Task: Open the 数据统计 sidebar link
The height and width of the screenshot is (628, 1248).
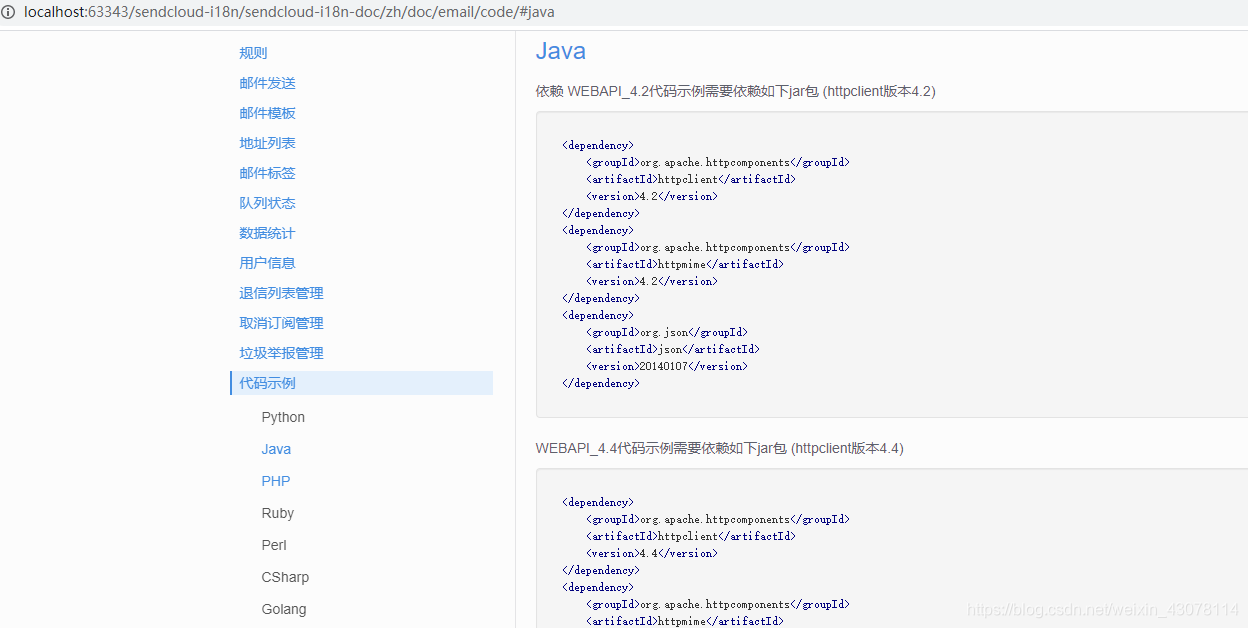Action: pyautogui.click(x=267, y=233)
